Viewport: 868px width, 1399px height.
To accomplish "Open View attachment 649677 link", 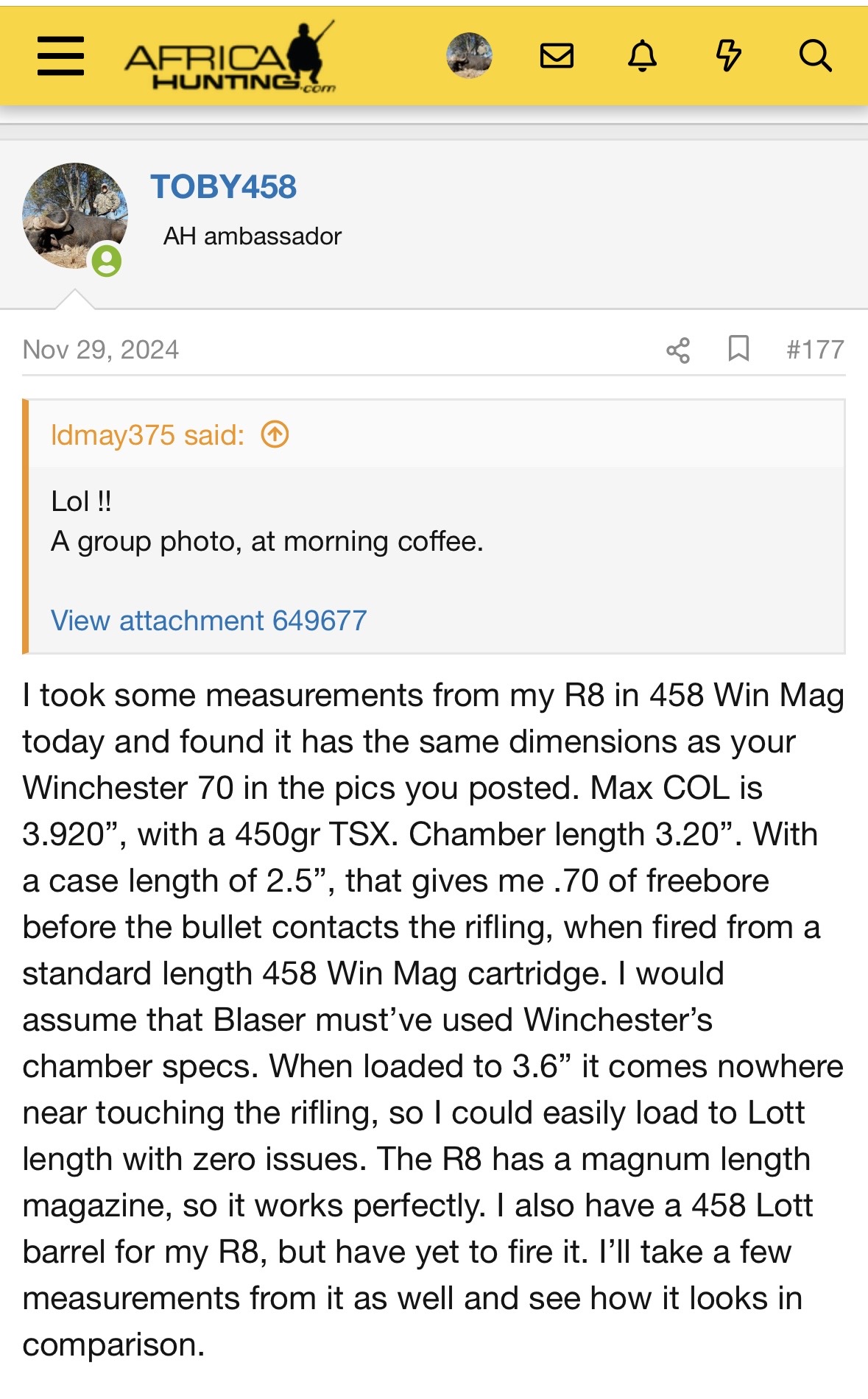I will pyautogui.click(x=208, y=621).
